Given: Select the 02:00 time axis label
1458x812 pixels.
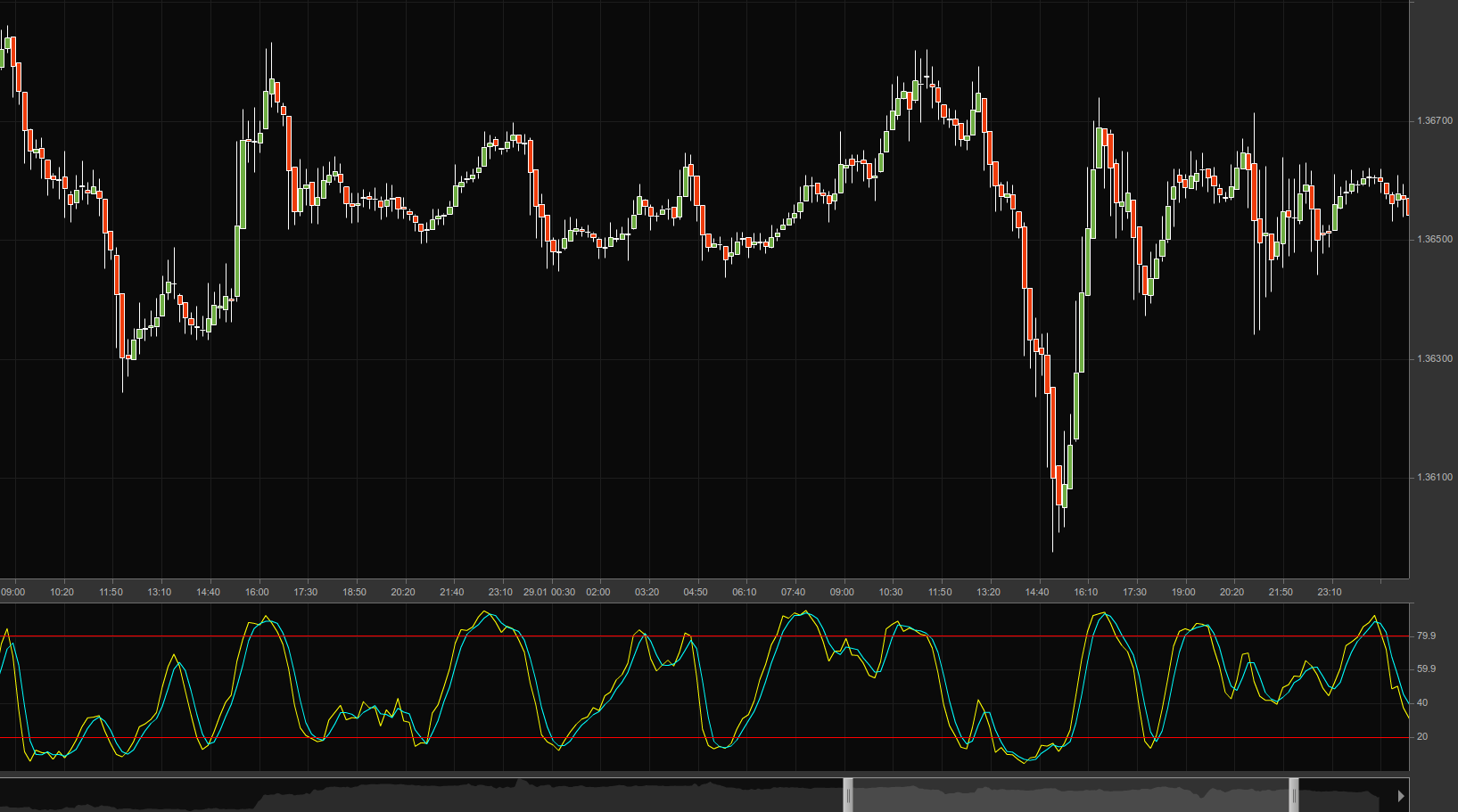Looking at the screenshot, I should tap(598, 592).
